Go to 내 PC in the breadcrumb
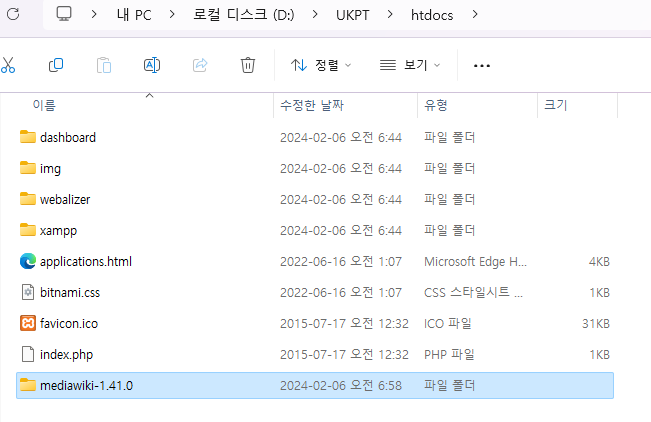Image resolution: width=651 pixels, height=422 pixels. pyautogui.click(x=134, y=15)
